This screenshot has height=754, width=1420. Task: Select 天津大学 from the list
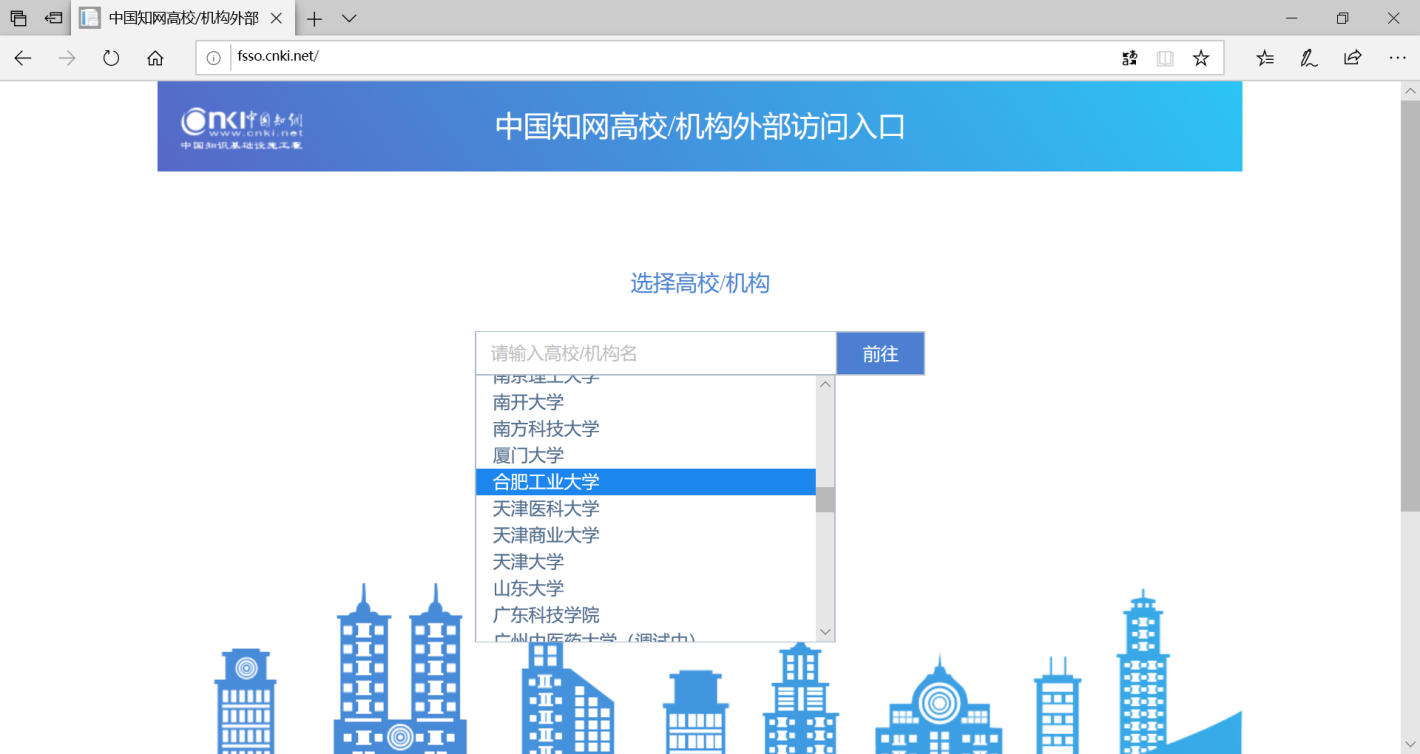pos(646,562)
